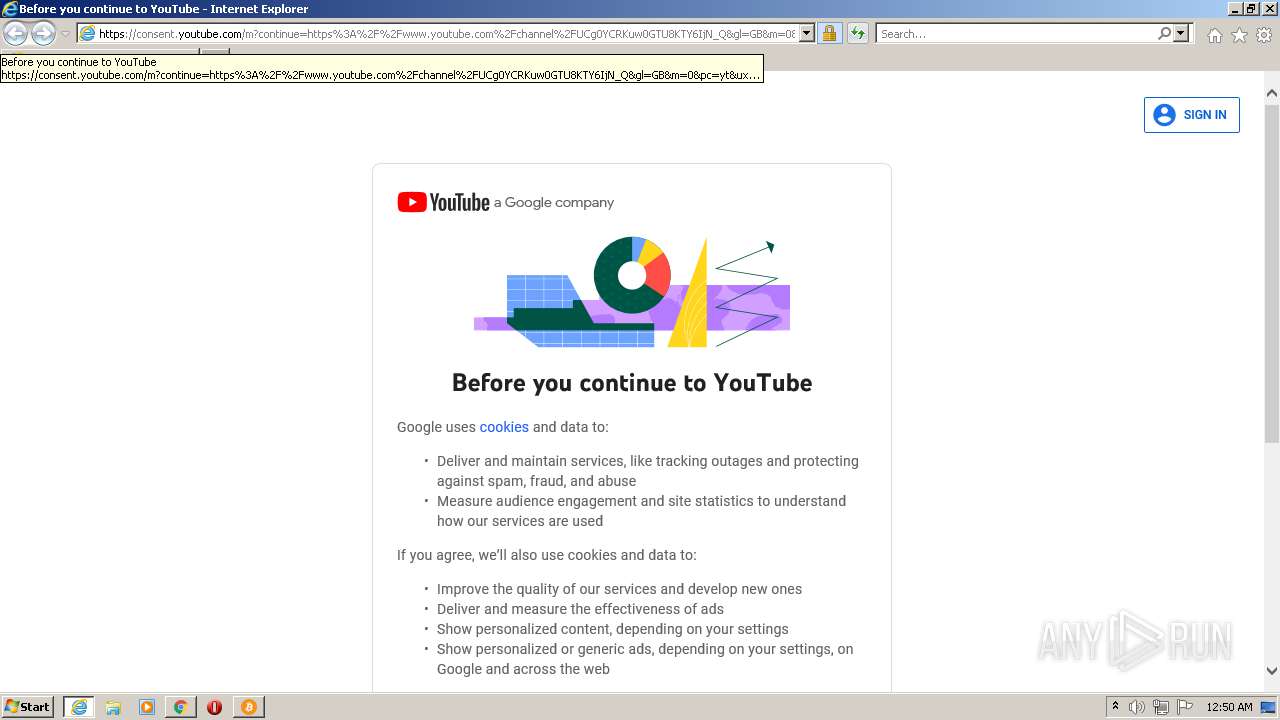
Task: Go back with the browser Back arrow
Action: click(x=15, y=33)
